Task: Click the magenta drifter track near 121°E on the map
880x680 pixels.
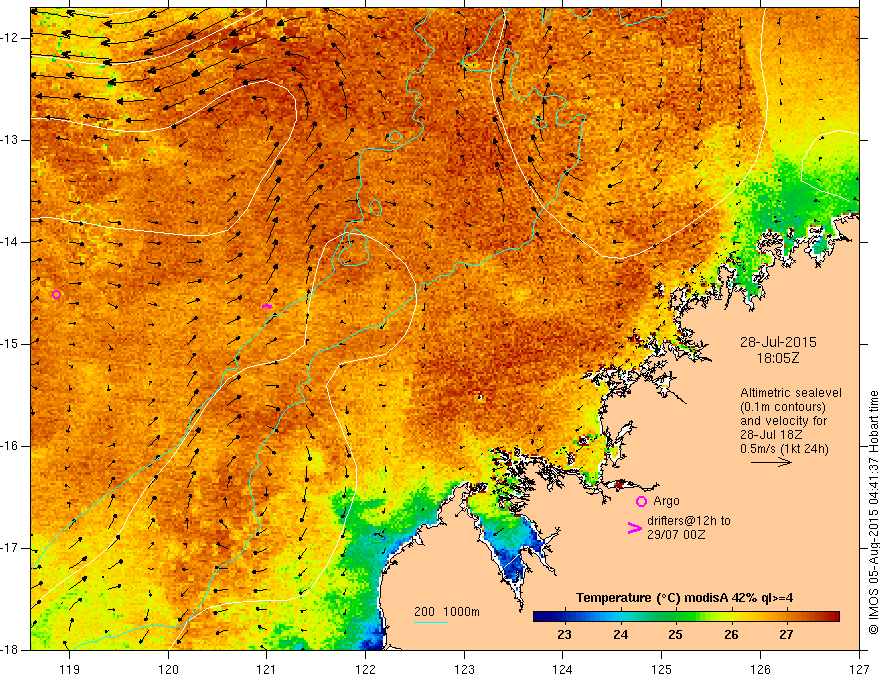Action: (x=267, y=306)
